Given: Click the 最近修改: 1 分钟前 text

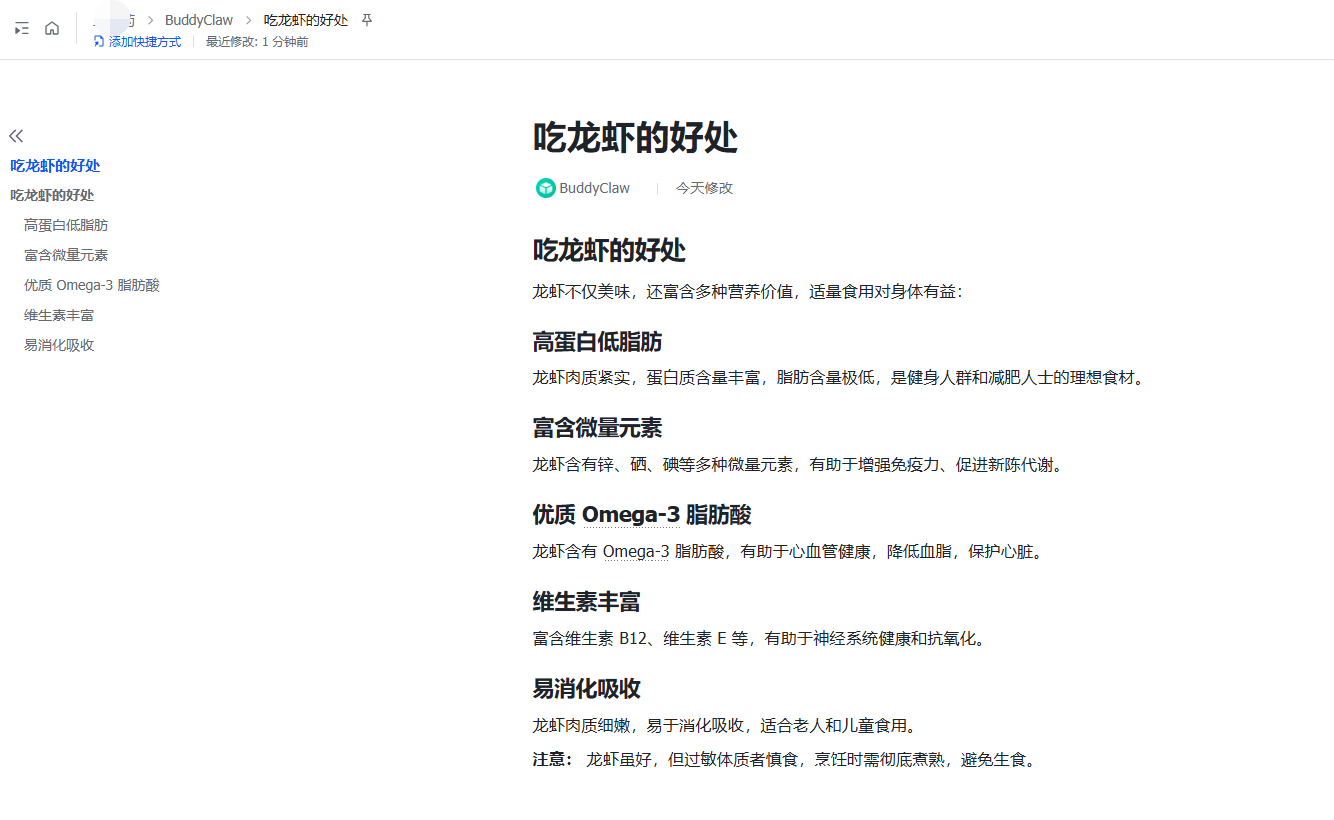Looking at the screenshot, I should [256, 42].
